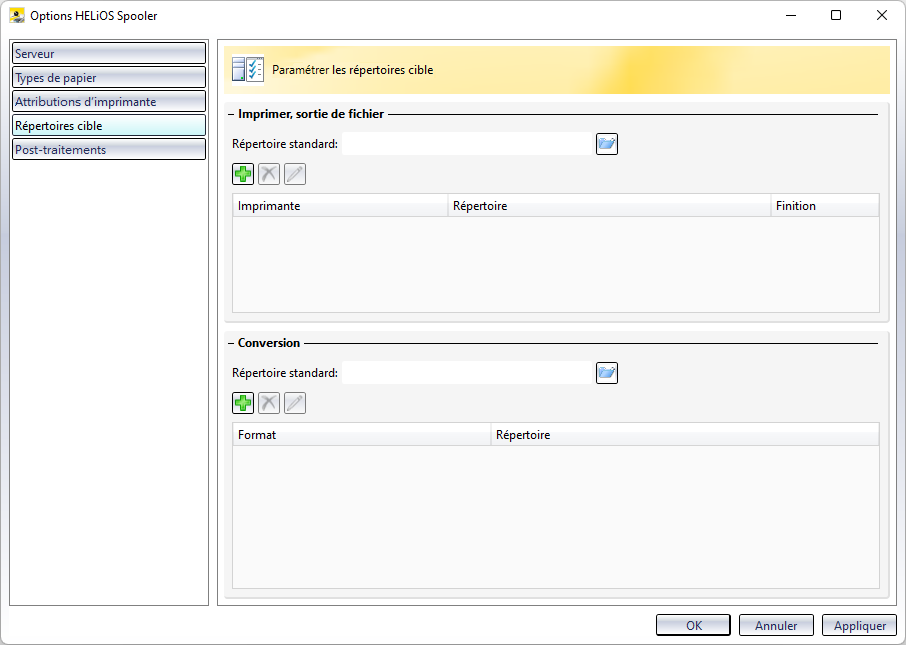Screen dimensions: 906x645
Task: Sort by the Finition column header
Action: click(825, 206)
